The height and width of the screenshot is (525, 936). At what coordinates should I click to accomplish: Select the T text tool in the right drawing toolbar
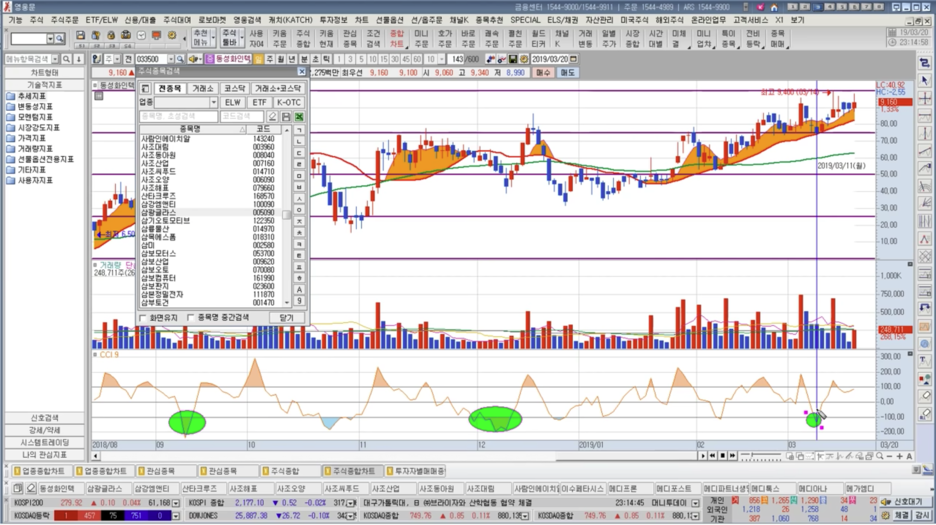(925, 360)
